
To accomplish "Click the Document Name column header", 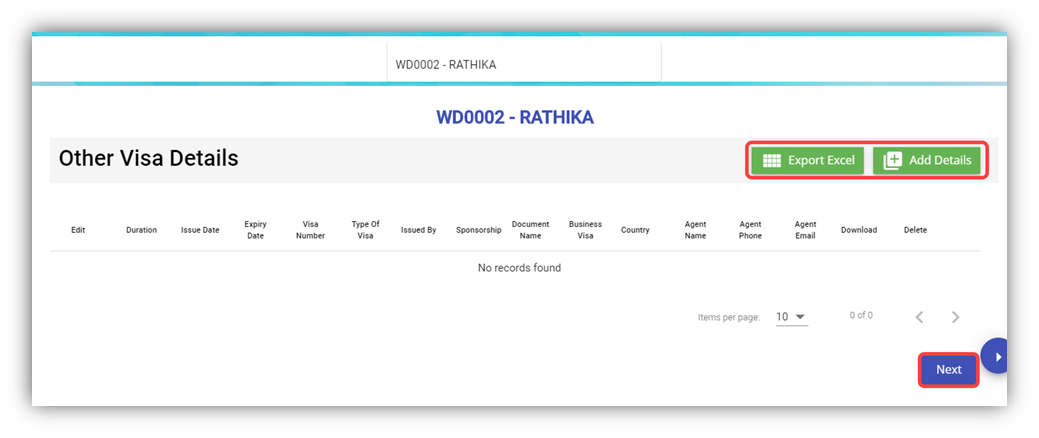I will [530, 230].
